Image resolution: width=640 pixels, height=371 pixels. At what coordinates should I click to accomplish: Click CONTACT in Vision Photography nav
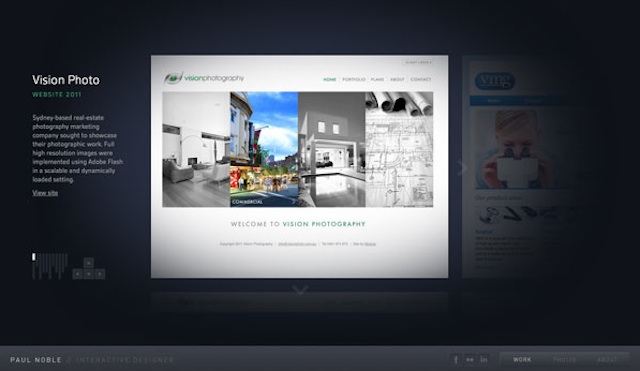pyautogui.click(x=421, y=80)
